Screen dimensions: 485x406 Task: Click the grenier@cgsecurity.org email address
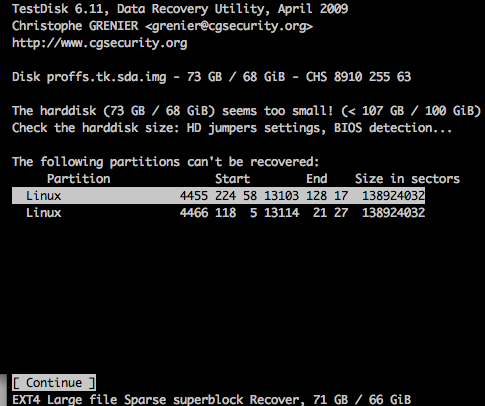click(x=229, y=26)
